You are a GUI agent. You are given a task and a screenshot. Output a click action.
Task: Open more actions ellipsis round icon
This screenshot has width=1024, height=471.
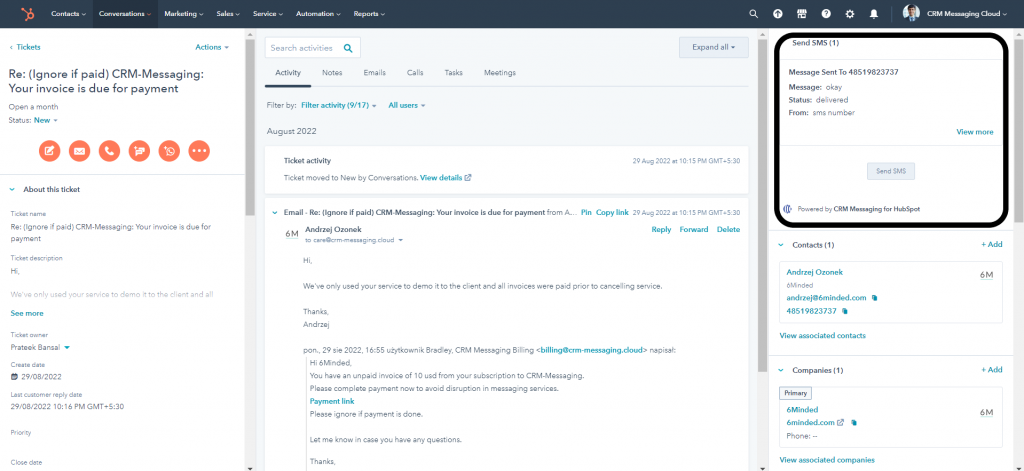(x=199, y=151)
